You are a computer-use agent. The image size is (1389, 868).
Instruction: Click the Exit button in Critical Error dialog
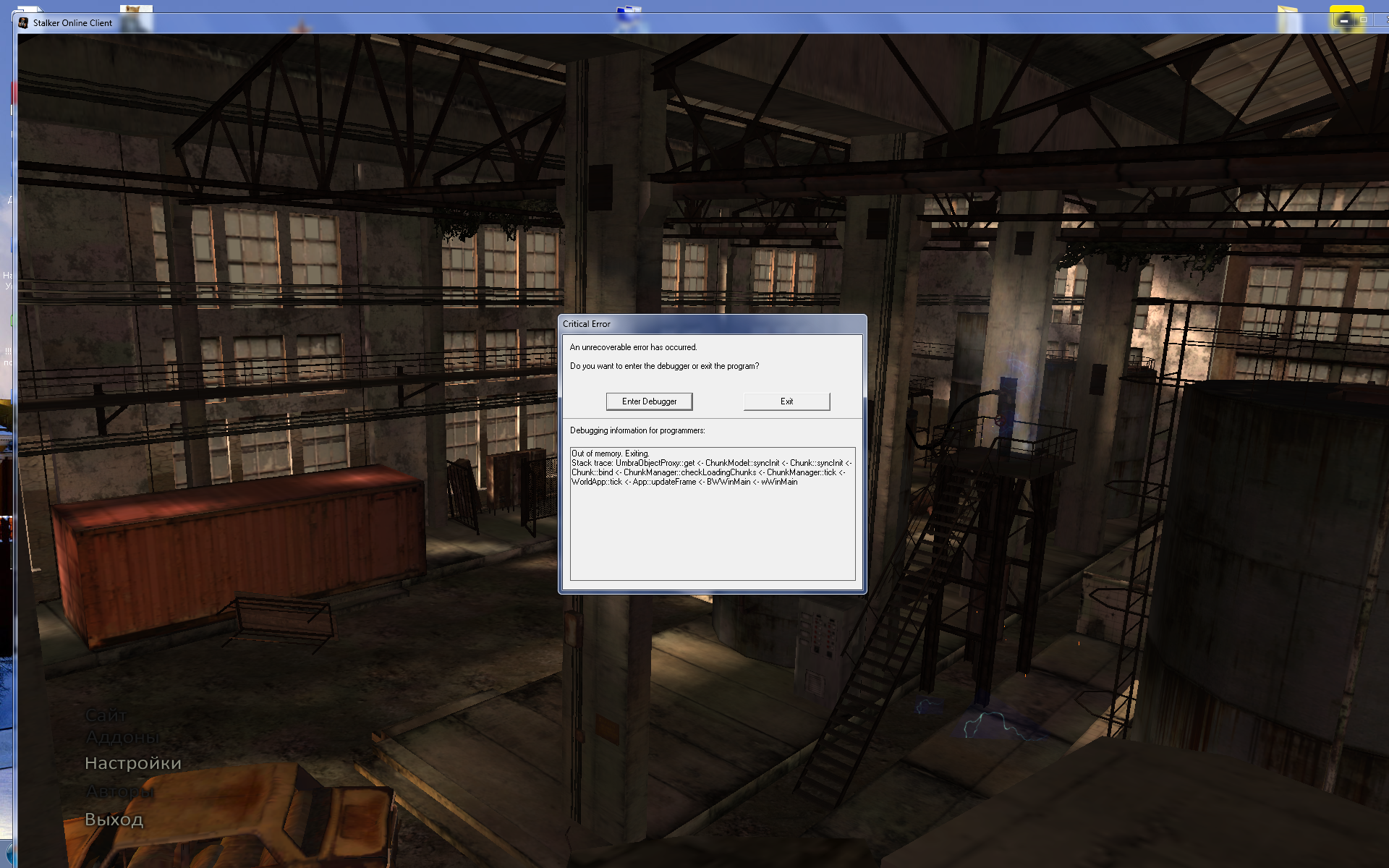786,401
